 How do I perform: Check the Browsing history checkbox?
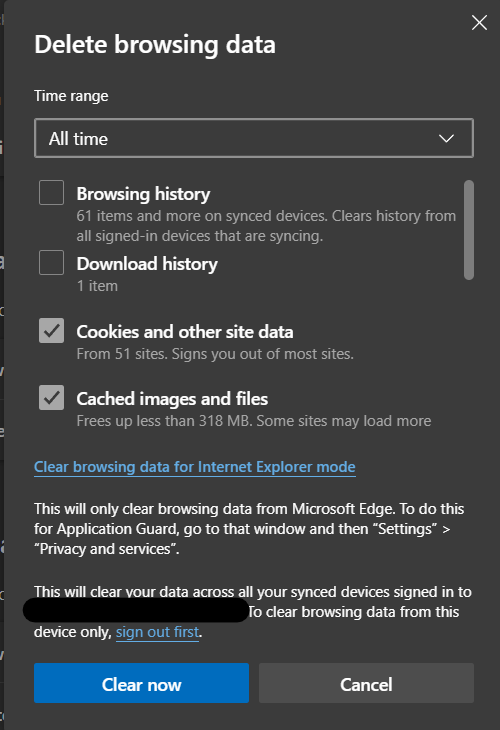click(x=52, y=193)
